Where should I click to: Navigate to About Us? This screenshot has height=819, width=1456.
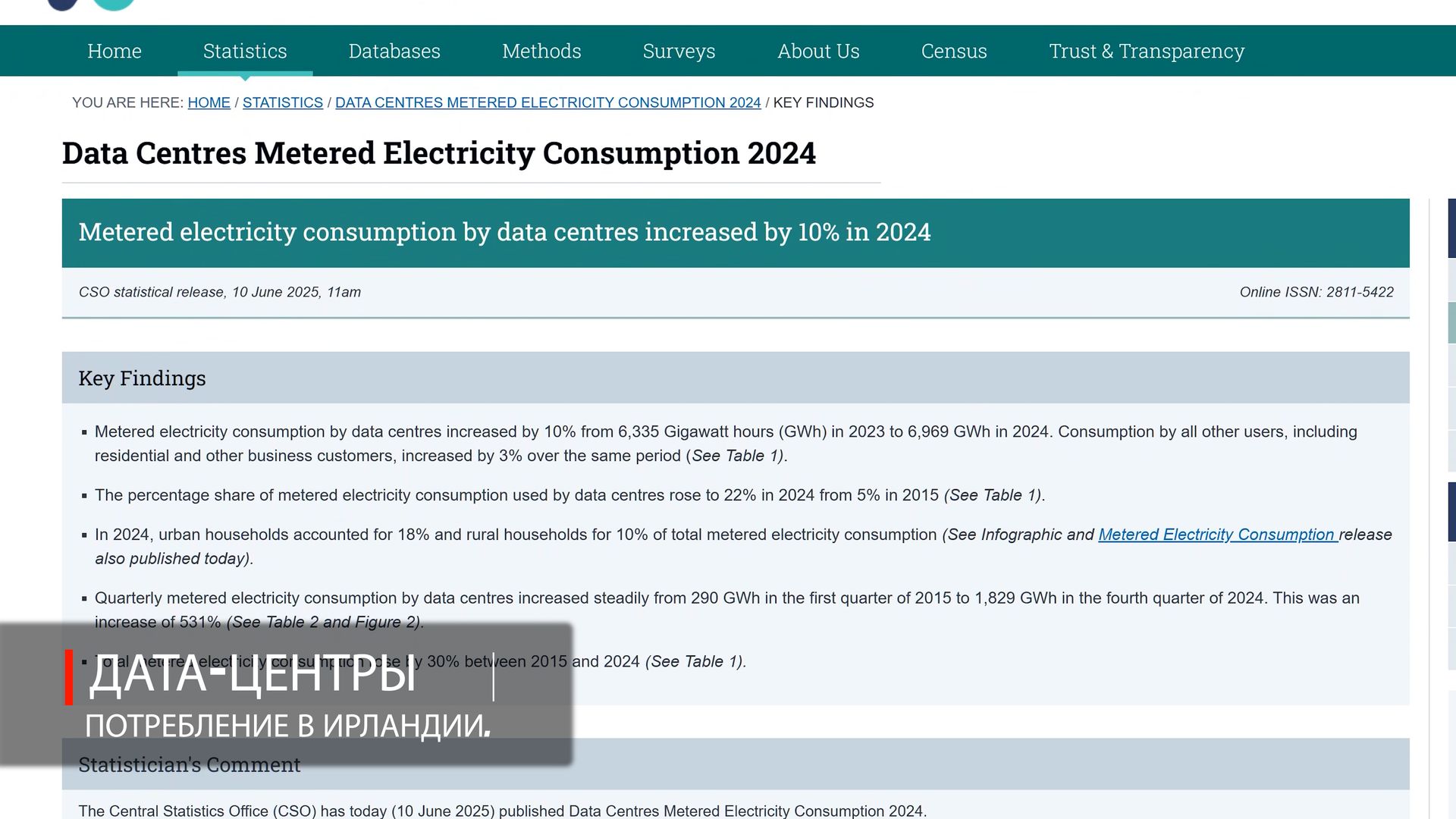(x=818, y=51)
